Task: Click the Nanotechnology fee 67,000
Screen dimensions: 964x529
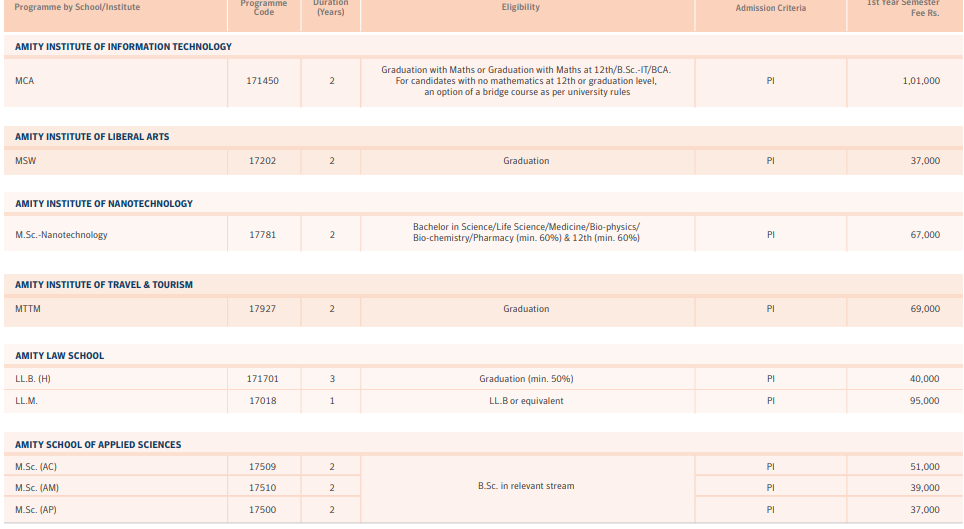Action: click(x=924, y=235)
